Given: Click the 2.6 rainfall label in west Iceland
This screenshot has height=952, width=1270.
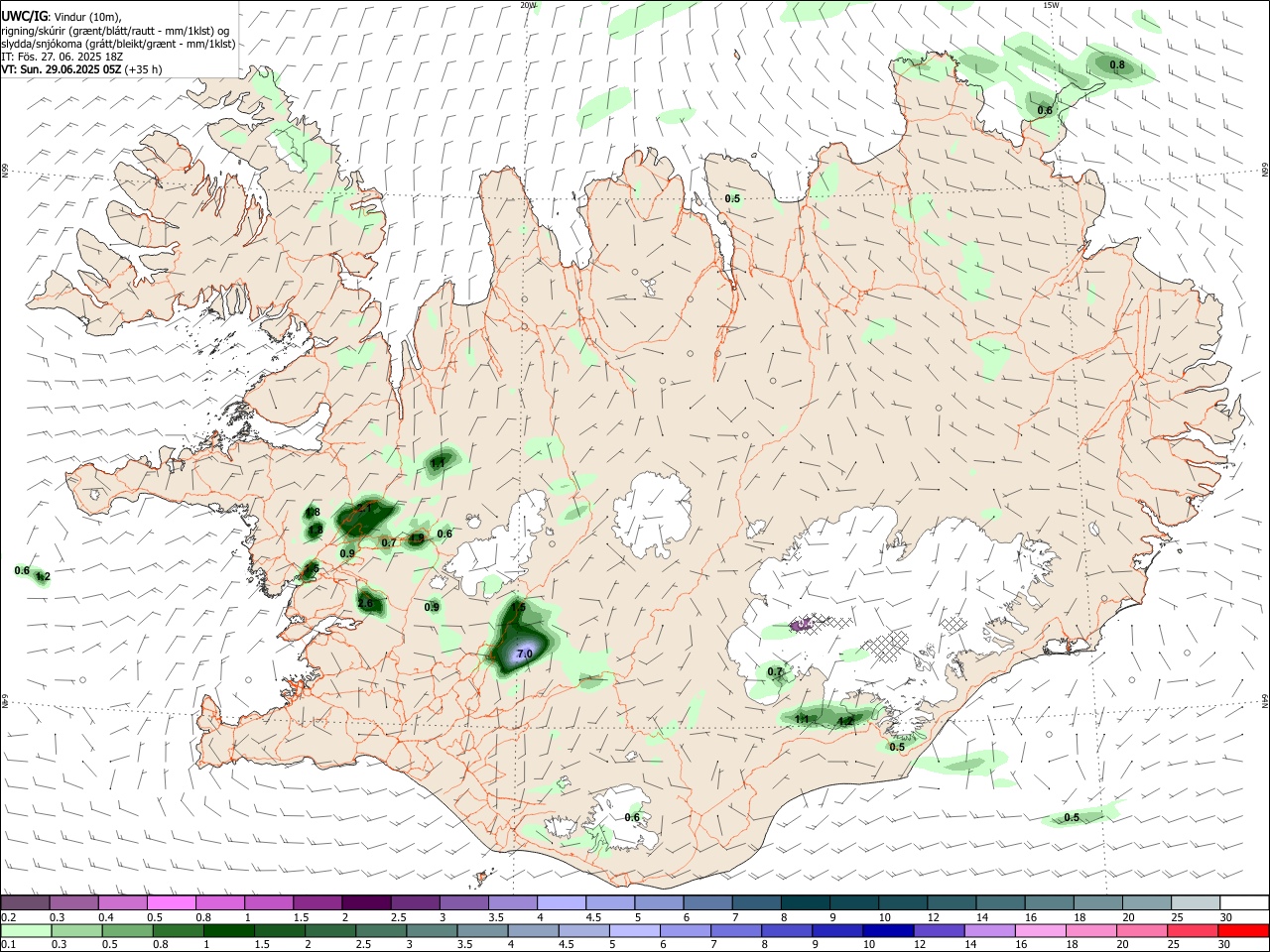Looking at the screenshot, I should pos(365,603).
